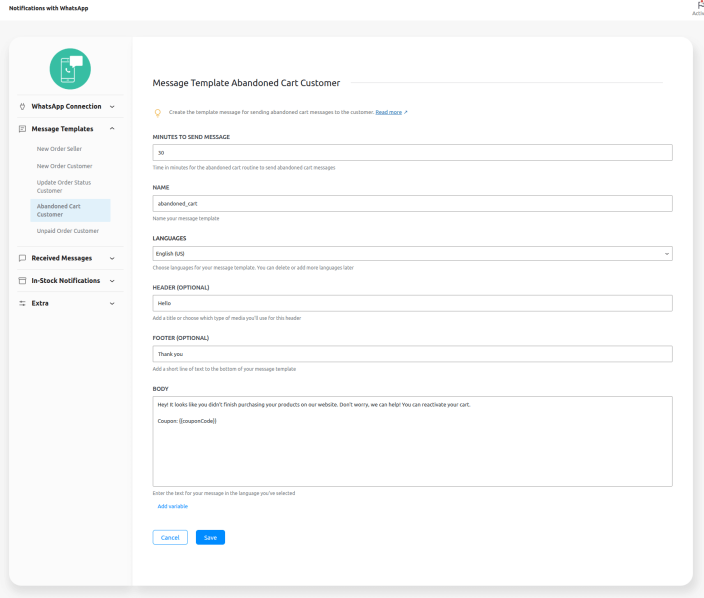This screenshot has width=704, height=598.
Task: Click the plug icon beside WhatsApp Connection
Action: (x=22, y=106)
